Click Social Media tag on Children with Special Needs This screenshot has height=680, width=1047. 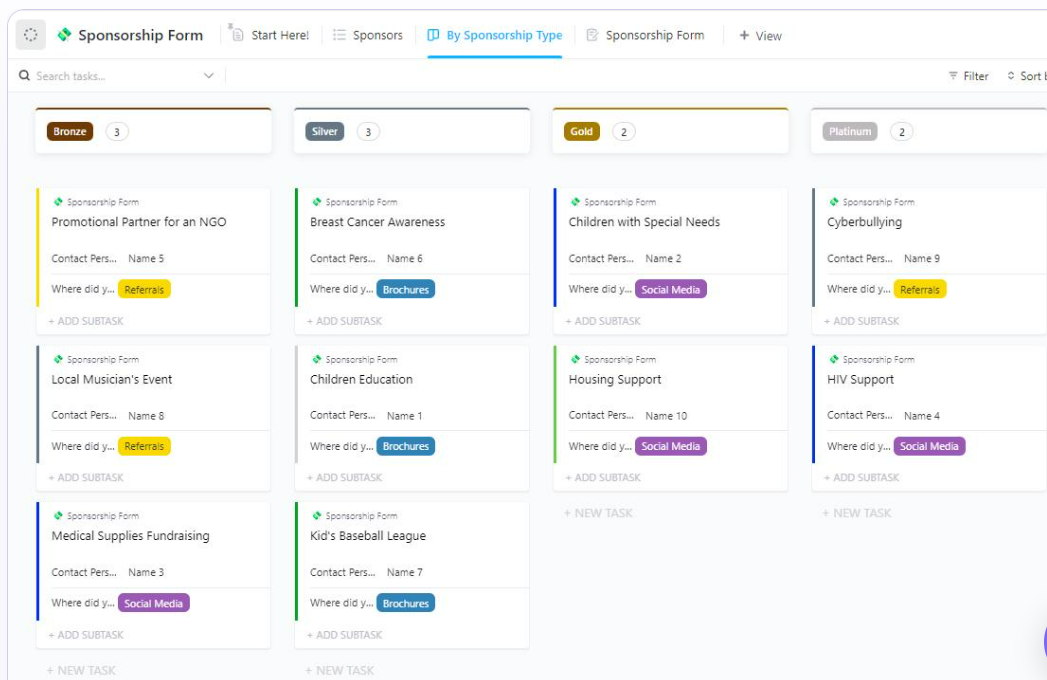[670, 289]
